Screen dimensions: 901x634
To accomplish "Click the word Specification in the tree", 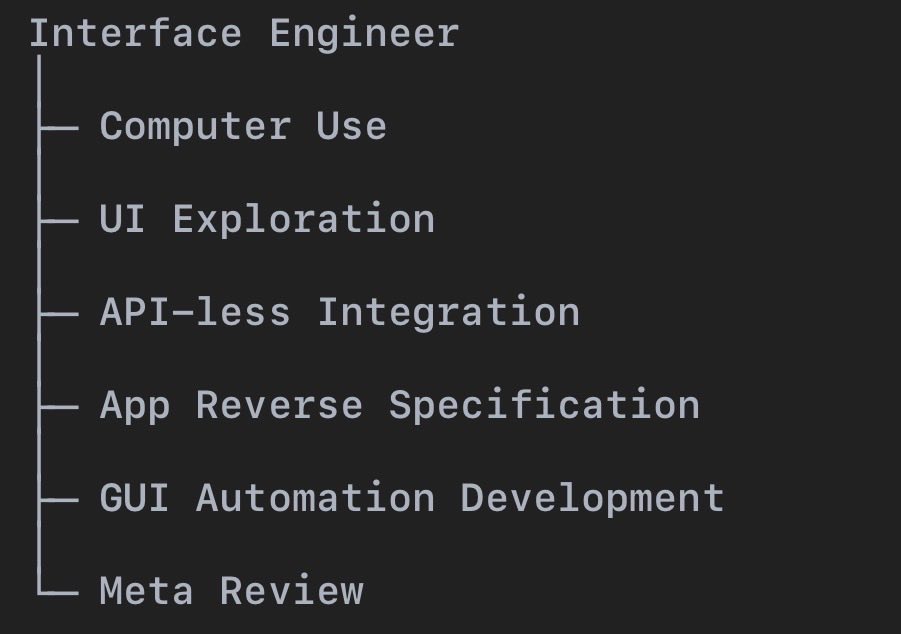I will pos(544,406).
